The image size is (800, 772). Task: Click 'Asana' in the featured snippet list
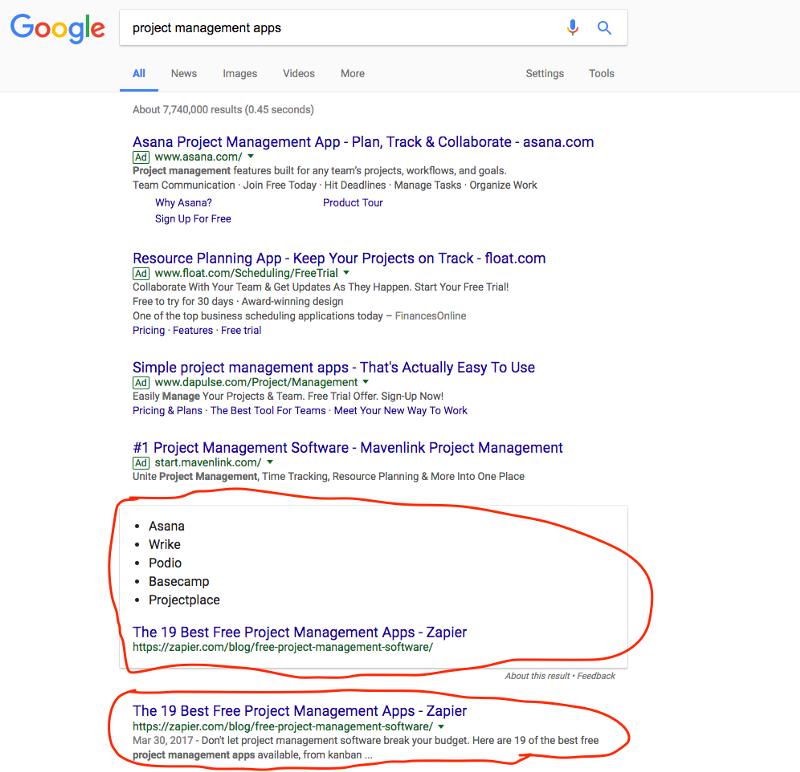tap(166, 526)
